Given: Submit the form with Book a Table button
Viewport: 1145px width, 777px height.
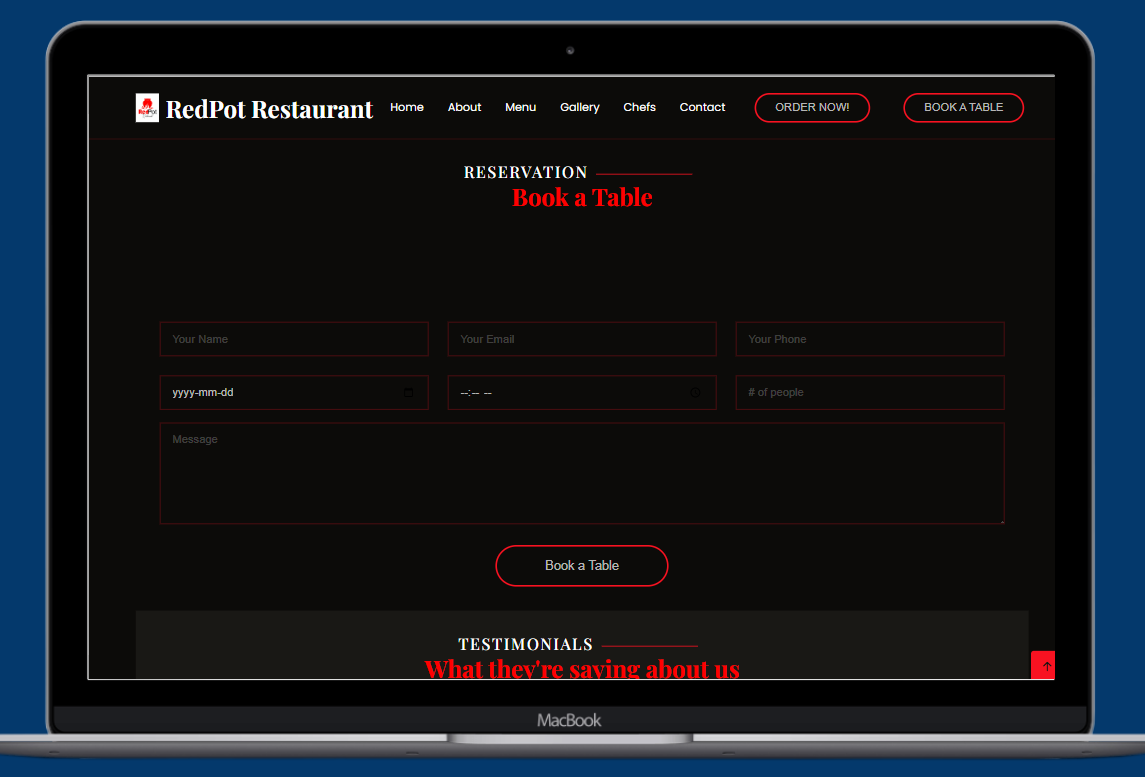Looking at the screenshot, I should 581,566.
